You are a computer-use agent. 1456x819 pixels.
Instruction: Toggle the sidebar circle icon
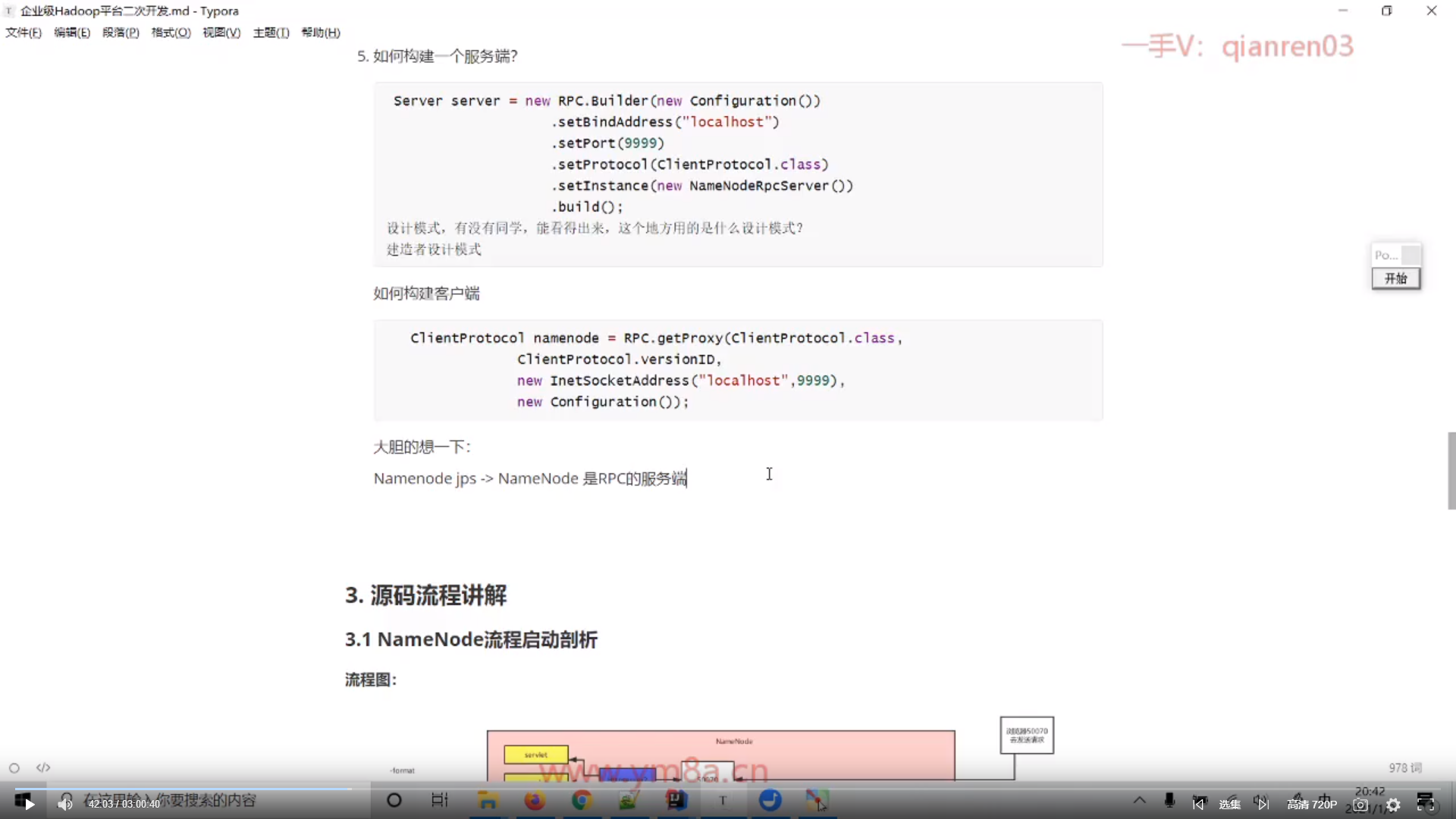[x=14, y=768]
